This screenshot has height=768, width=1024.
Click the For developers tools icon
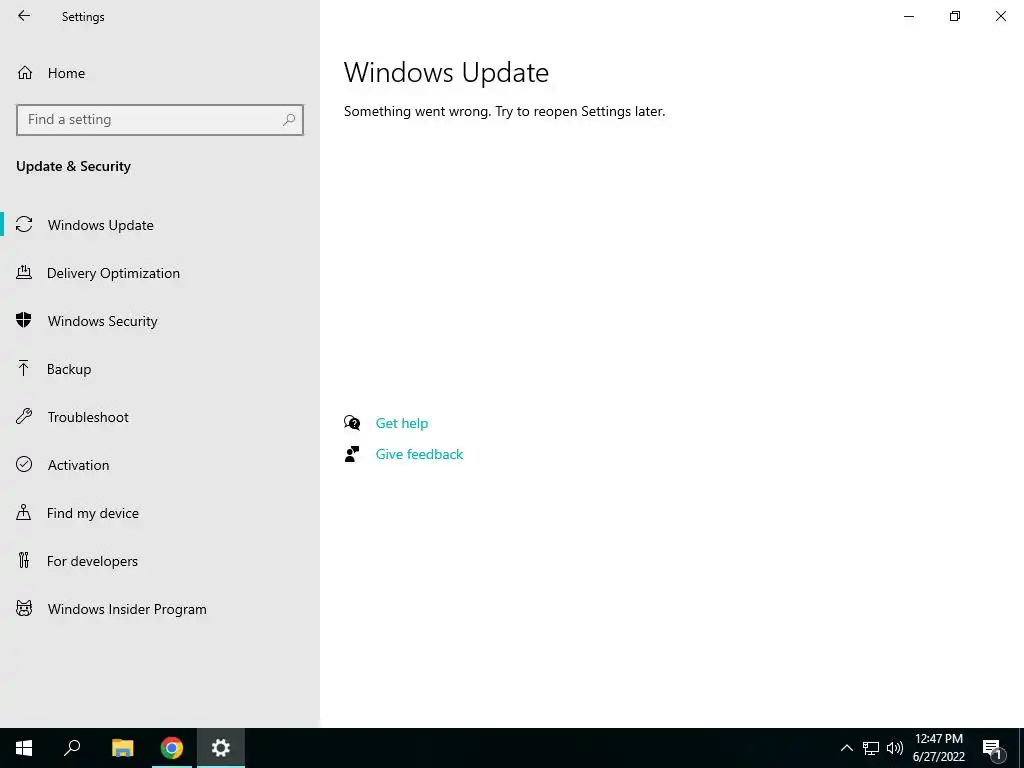click(x=24, y=560)
